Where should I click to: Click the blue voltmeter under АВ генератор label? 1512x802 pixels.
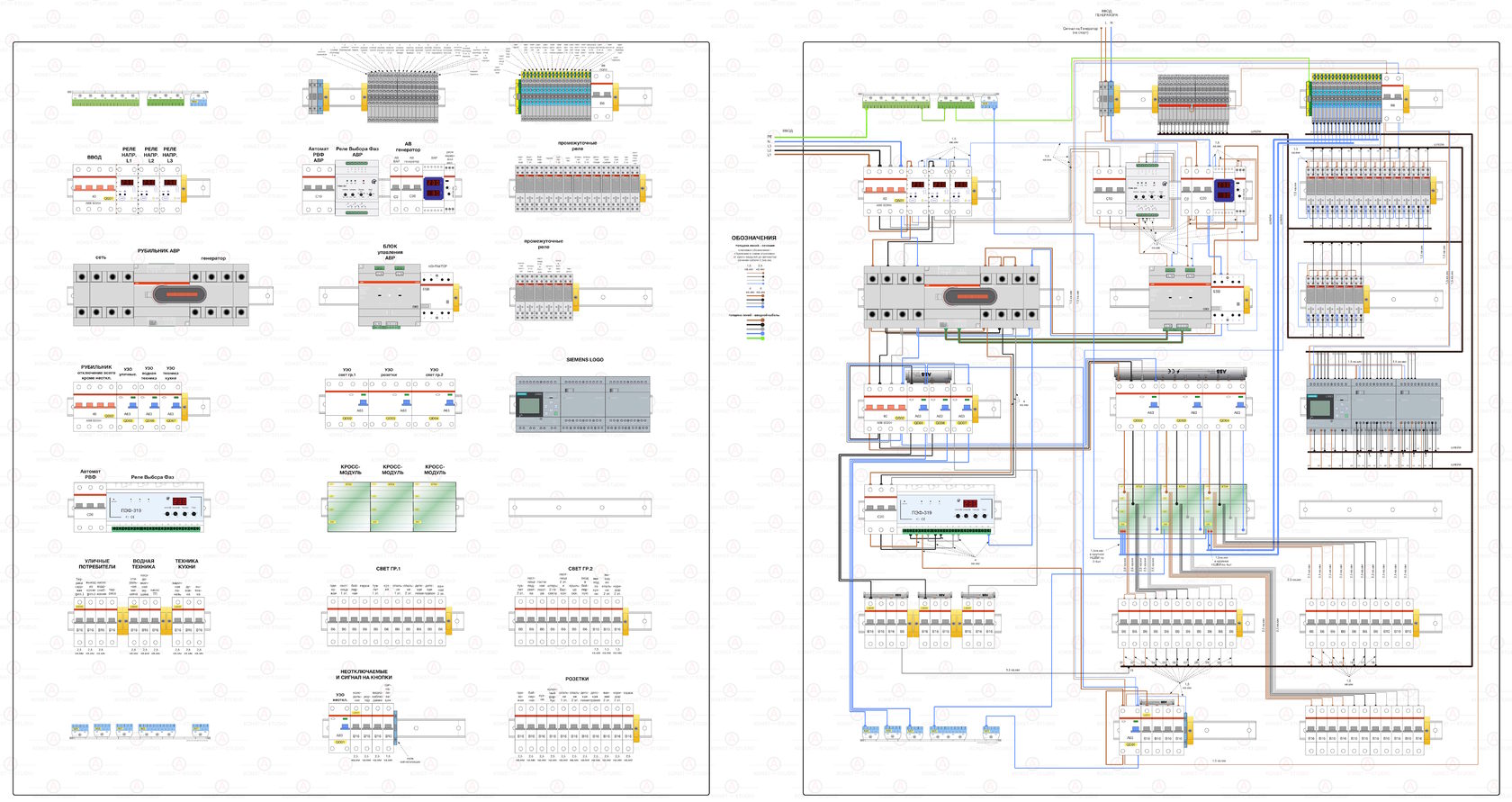tap(433, 188)
